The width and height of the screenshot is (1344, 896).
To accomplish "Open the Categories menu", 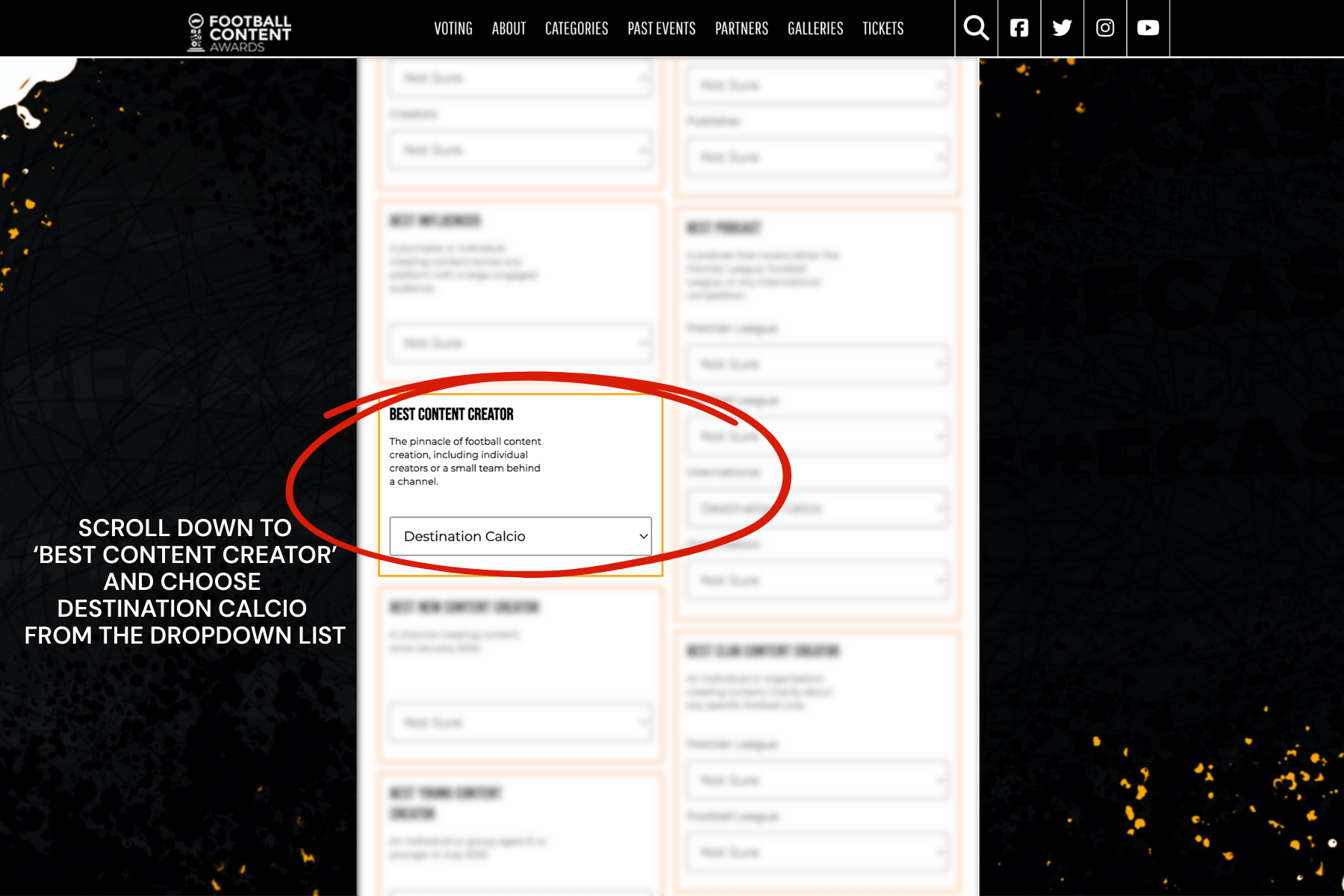I will click(576, 28).
